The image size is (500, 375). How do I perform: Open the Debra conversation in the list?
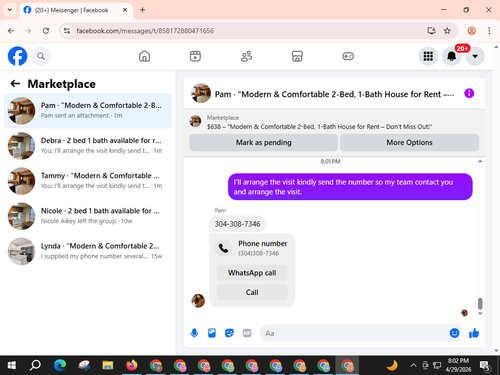click(x=88, y=146)
